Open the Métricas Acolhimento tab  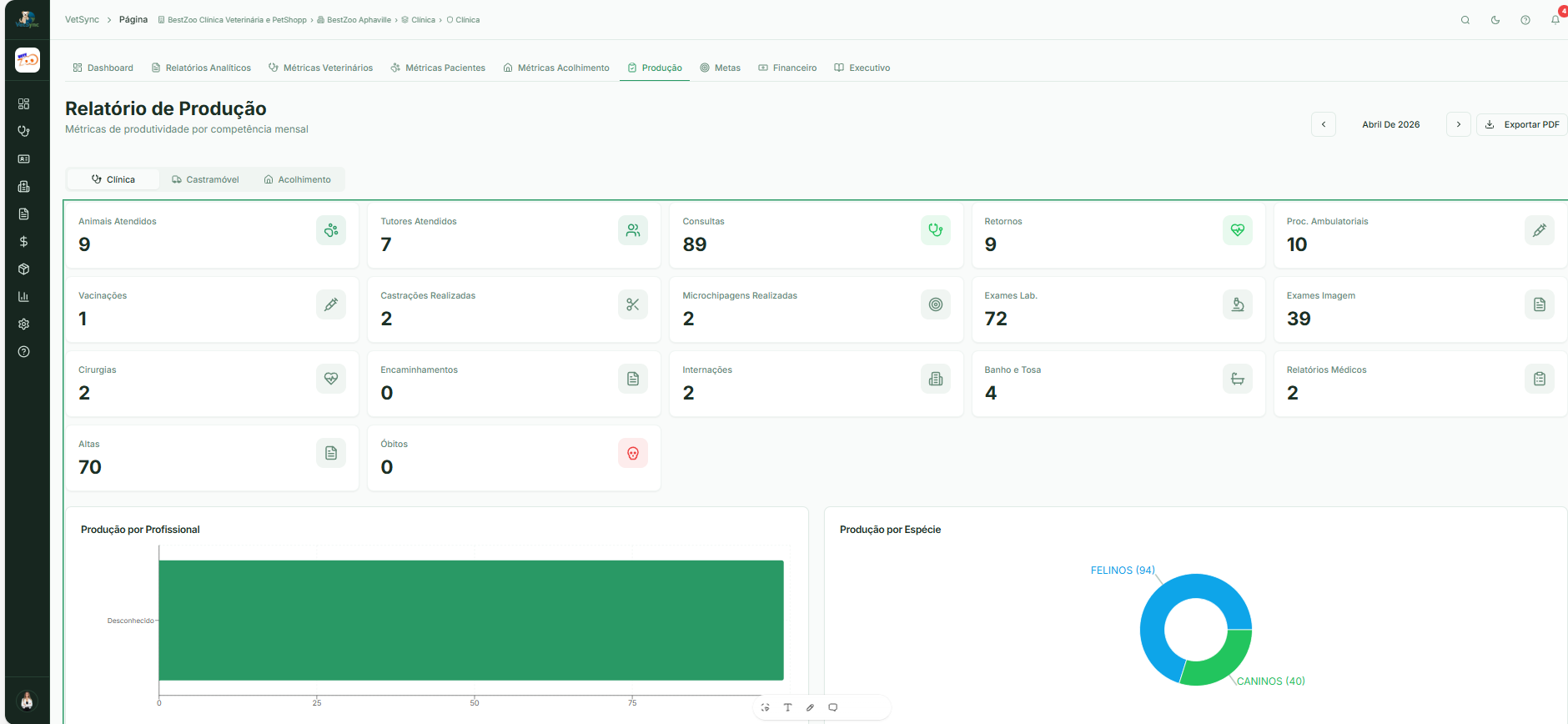[556, 68]
